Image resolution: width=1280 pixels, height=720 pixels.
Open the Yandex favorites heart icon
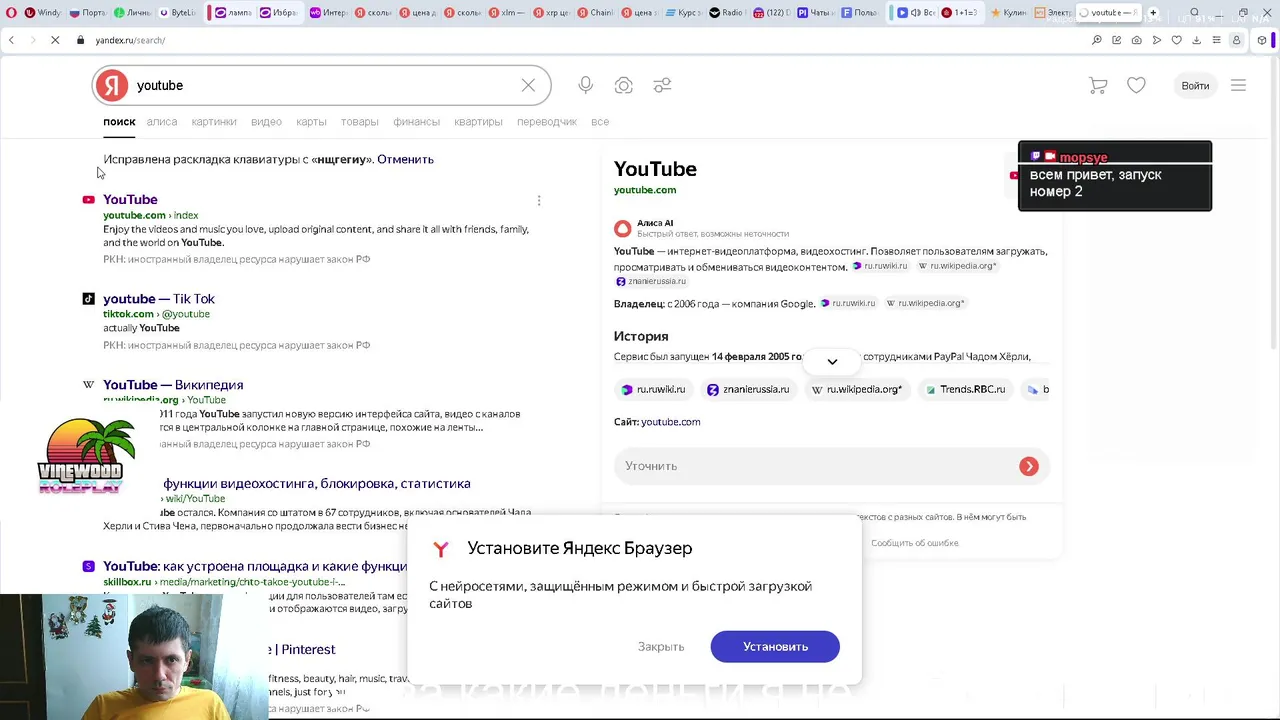(1136, 85)
